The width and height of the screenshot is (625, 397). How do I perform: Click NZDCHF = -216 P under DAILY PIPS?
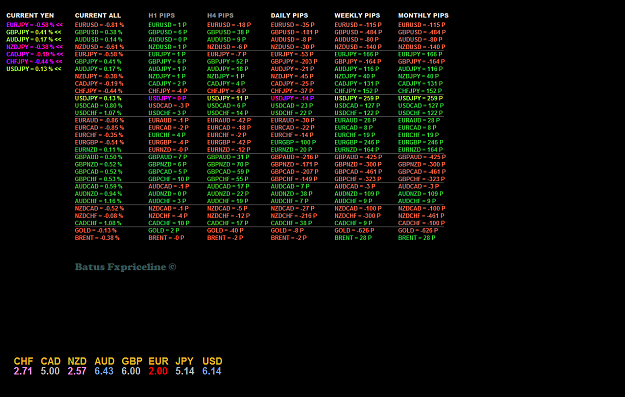pos(294,216)
